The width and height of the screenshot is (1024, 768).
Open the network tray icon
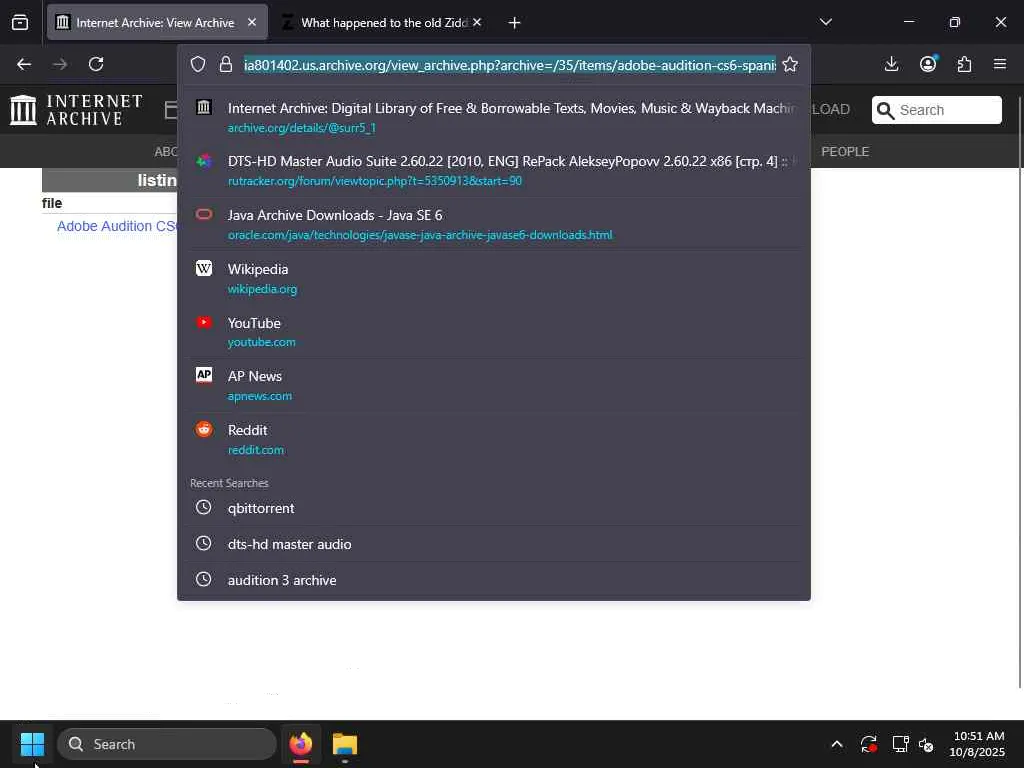click(x=901, y=744)
